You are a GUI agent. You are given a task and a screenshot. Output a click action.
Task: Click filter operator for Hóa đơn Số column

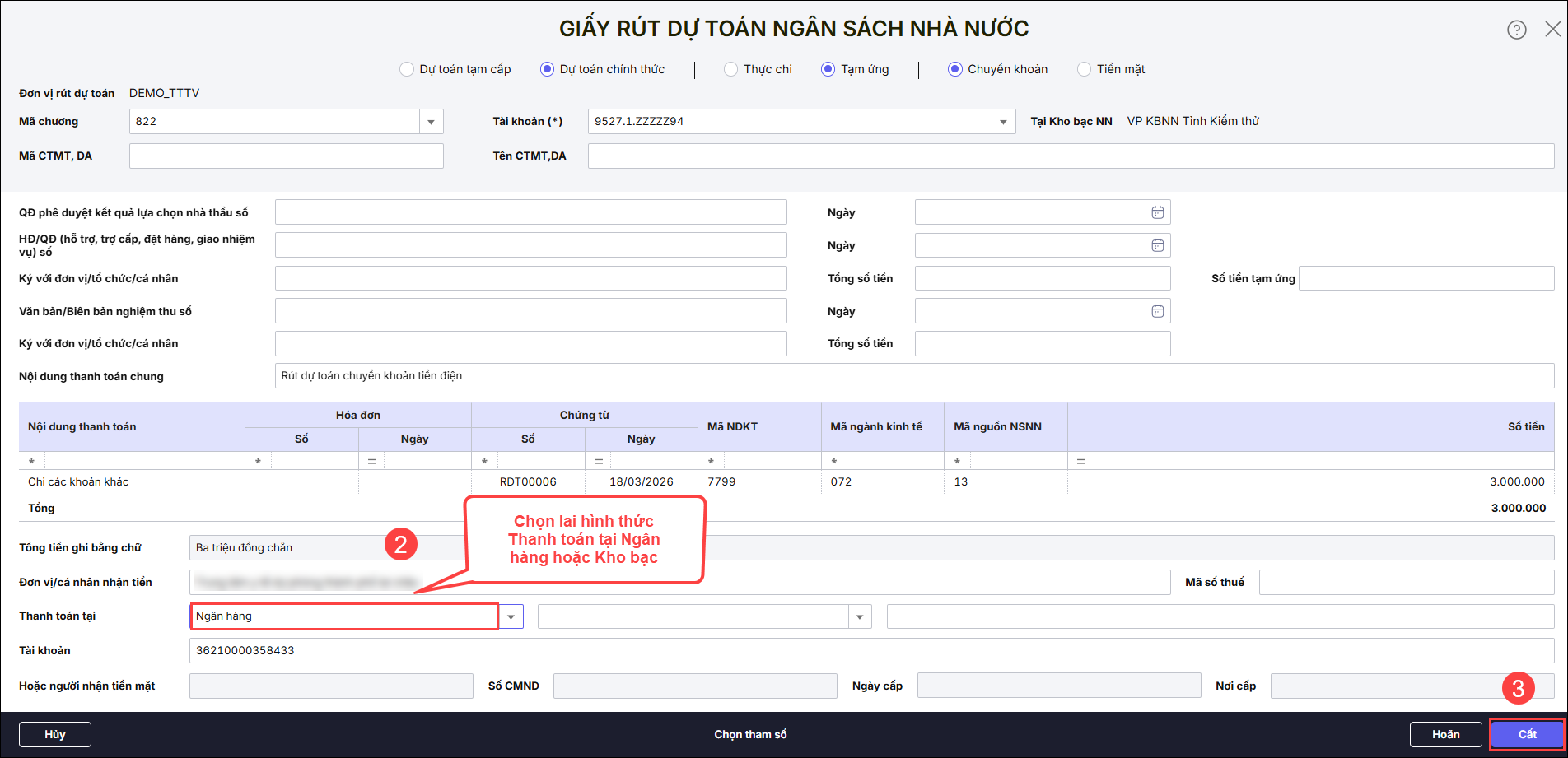(x=259, y=462)
